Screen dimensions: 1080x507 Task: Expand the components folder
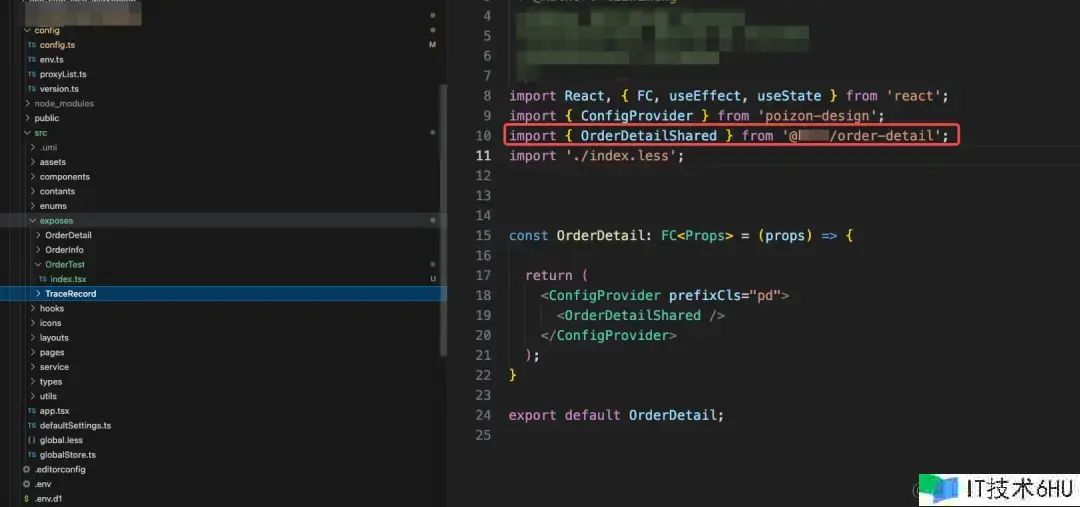click(33, 177)
